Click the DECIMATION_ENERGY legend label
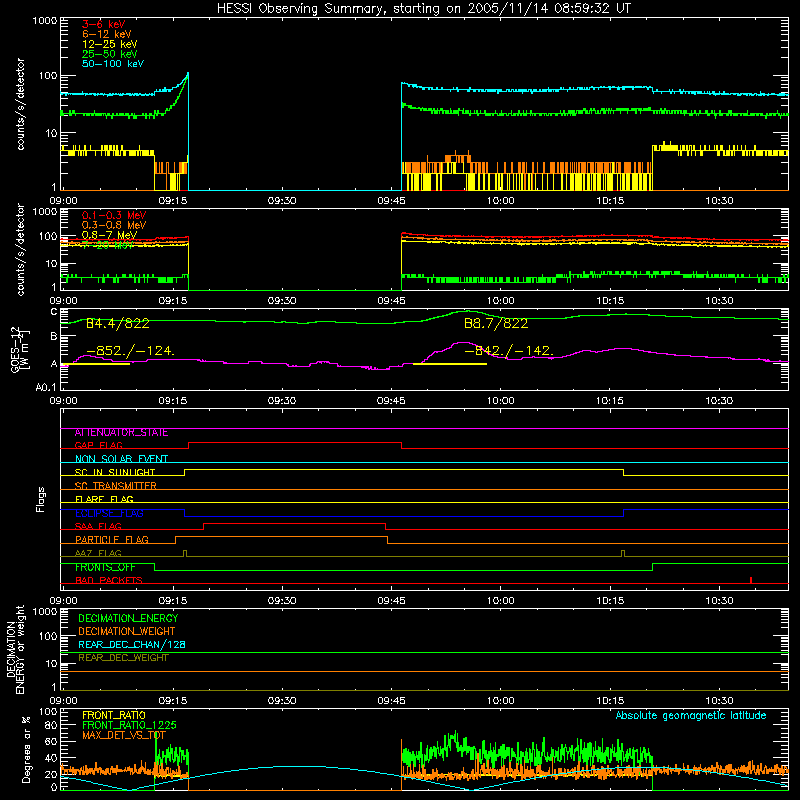The image size is (800, 800). tap(128, 618)
